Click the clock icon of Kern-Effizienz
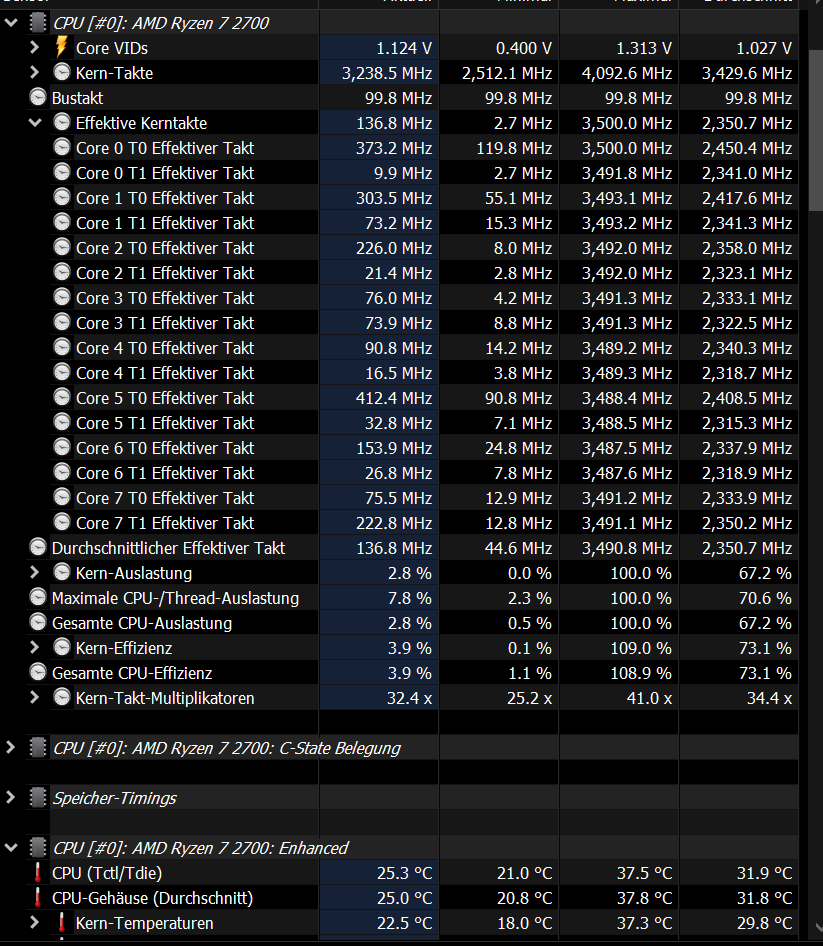 [62, 647]
